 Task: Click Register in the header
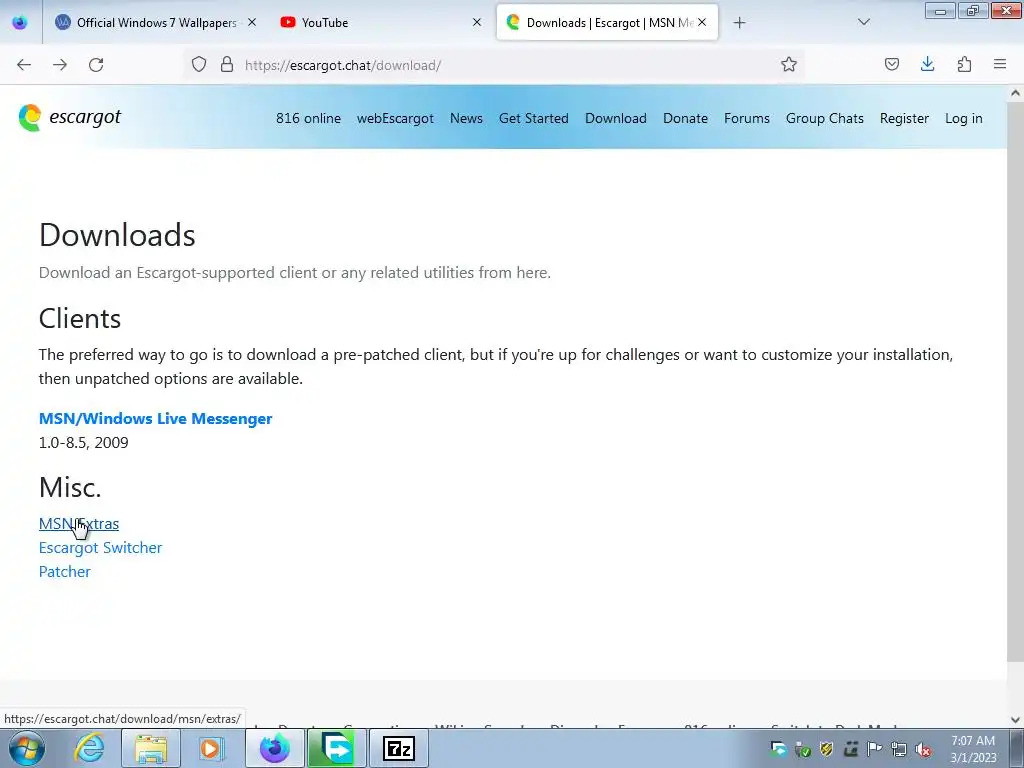point(904,118)
